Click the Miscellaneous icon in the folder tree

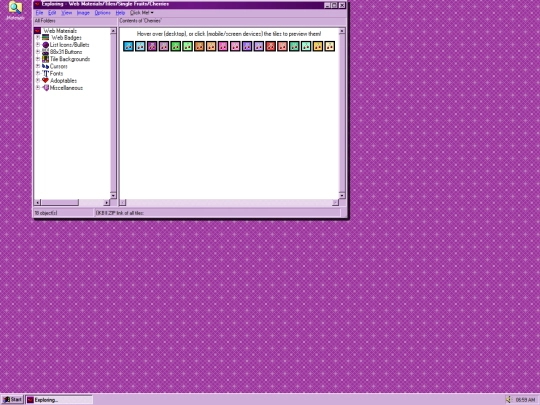(45, 88)
